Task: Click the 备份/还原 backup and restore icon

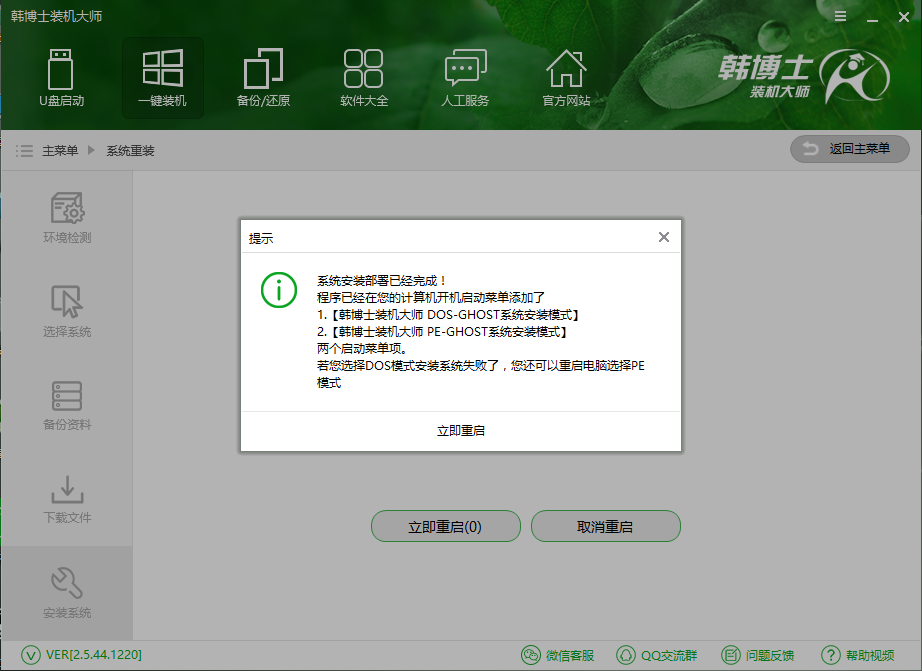Action: point(263,78)
